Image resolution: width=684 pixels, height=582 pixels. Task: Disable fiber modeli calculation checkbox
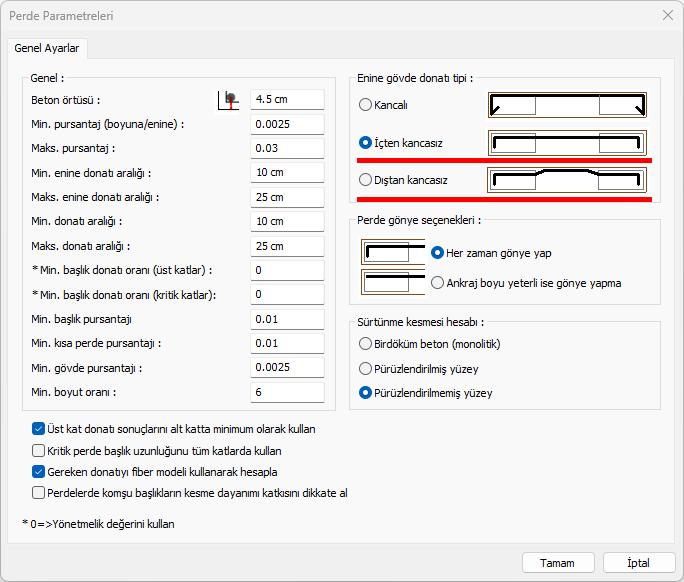pyautogui.click(x=39, y=472)
